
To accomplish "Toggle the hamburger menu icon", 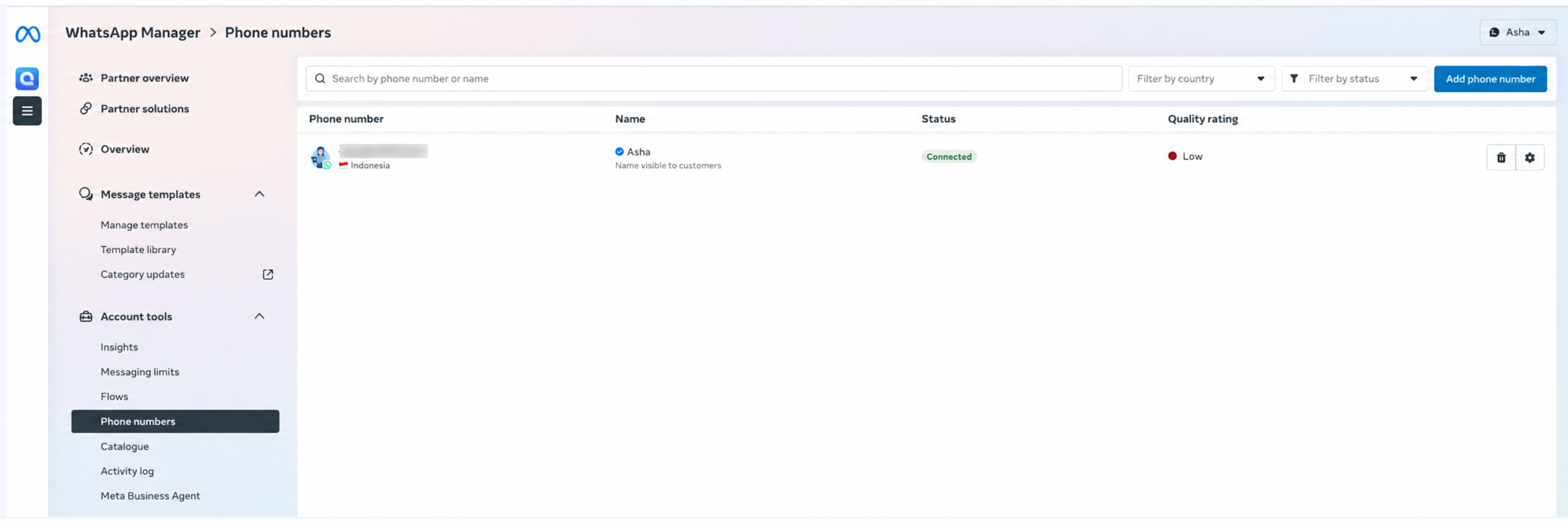I will tap(27, 111).
